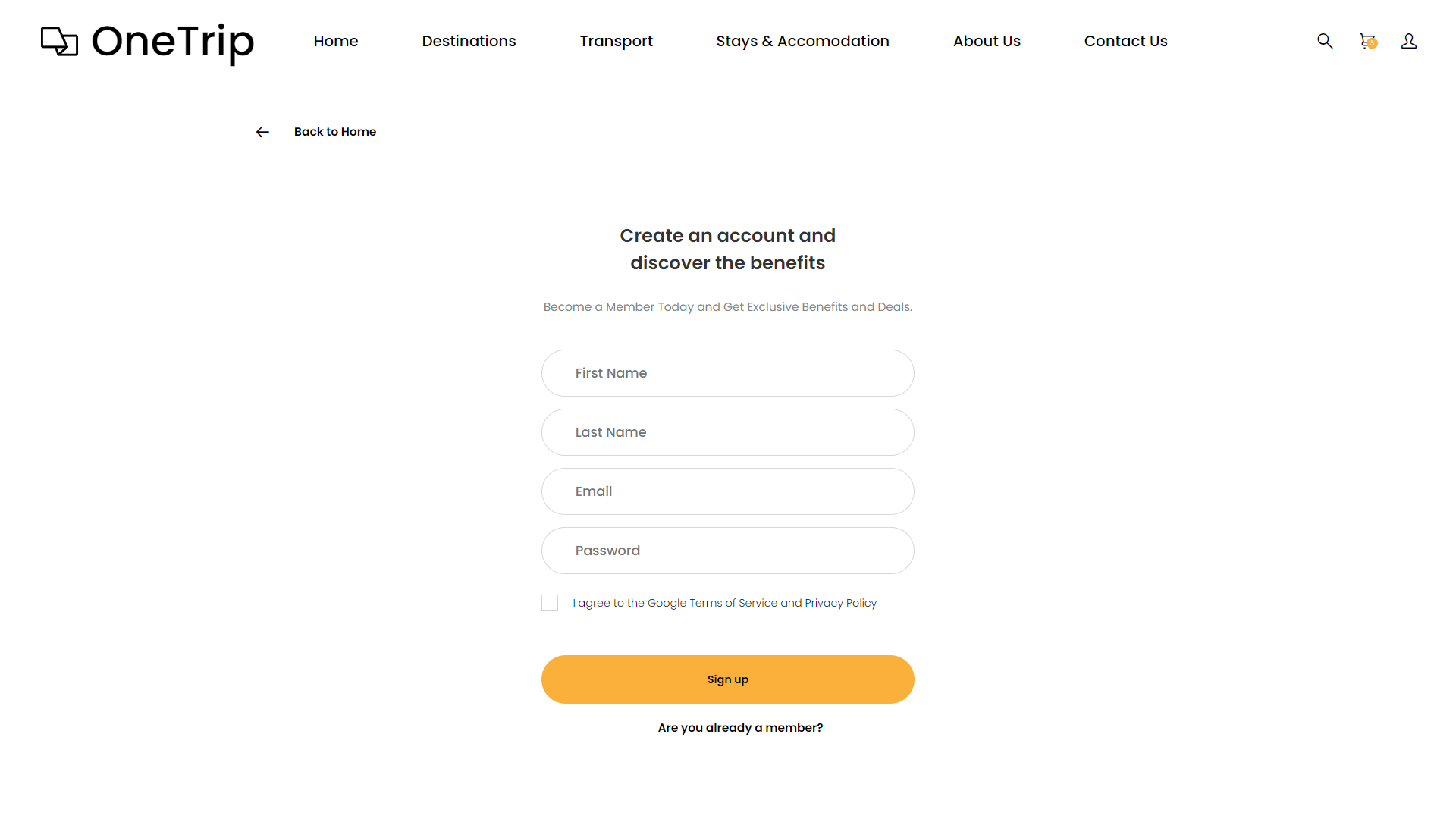Viewport: 1456px width, 819px height.
Task: Go to the About Us page
Action: click(x=987, y=41)
